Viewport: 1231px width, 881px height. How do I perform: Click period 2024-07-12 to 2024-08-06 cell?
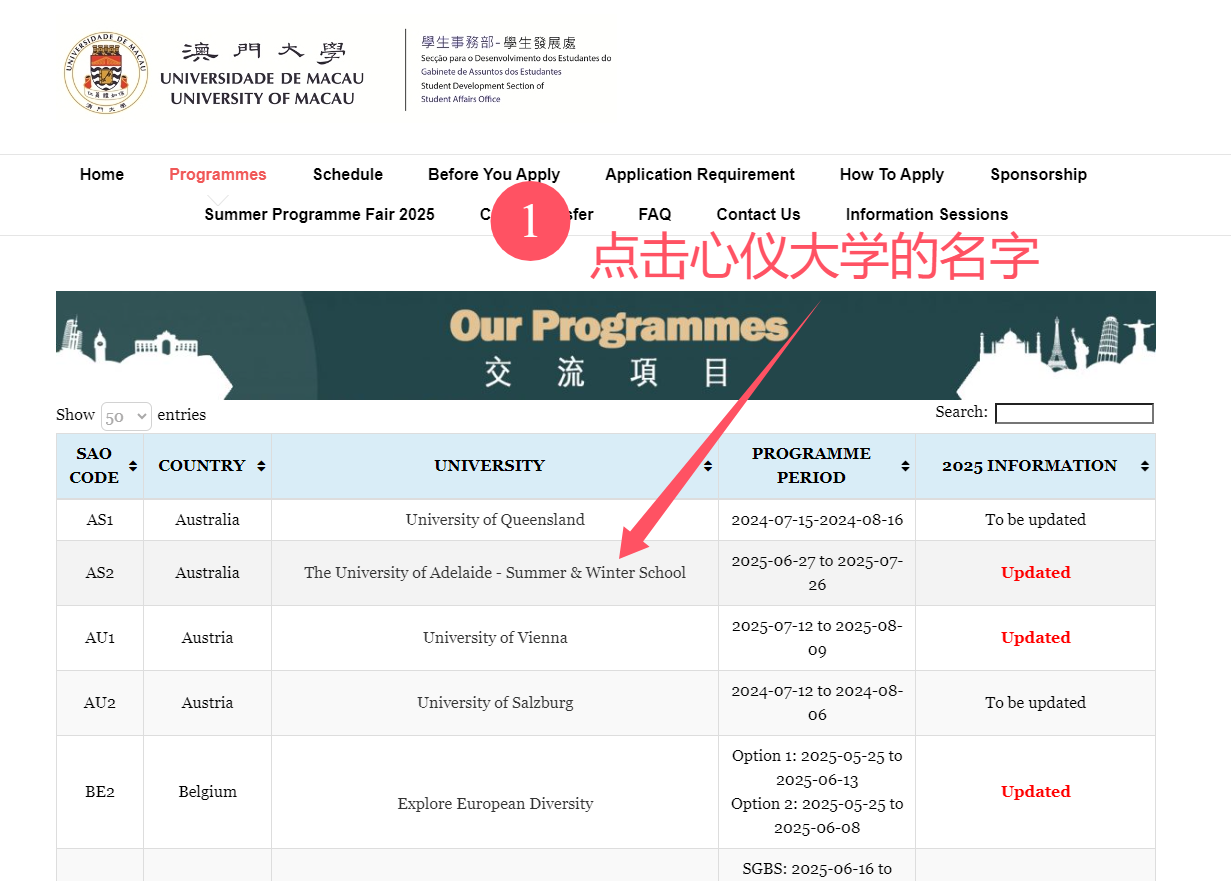817,703
